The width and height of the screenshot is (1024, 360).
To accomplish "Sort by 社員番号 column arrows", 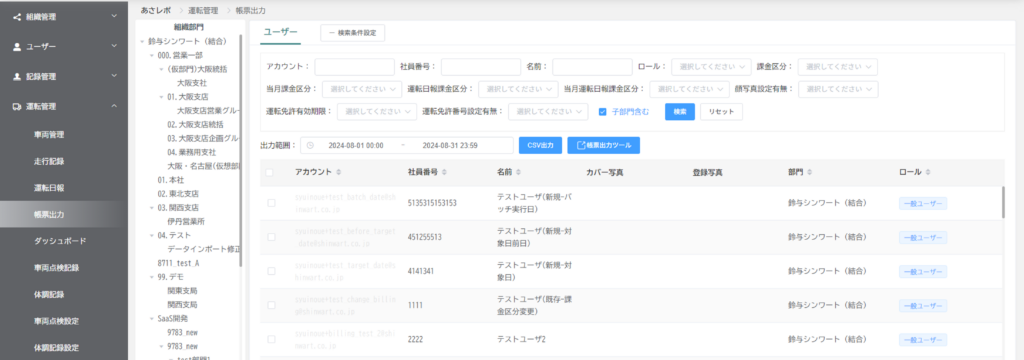I will [x=444, y=172].
